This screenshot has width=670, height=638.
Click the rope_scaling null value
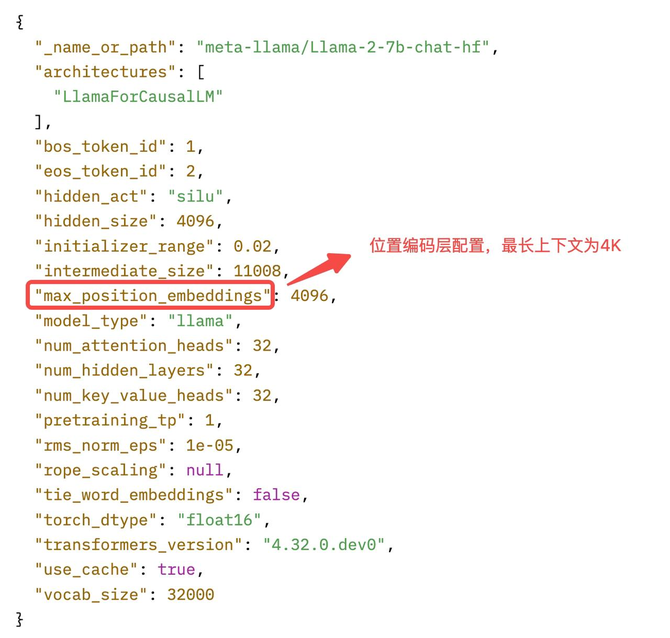pyautogui.click(x=205, y=470)
